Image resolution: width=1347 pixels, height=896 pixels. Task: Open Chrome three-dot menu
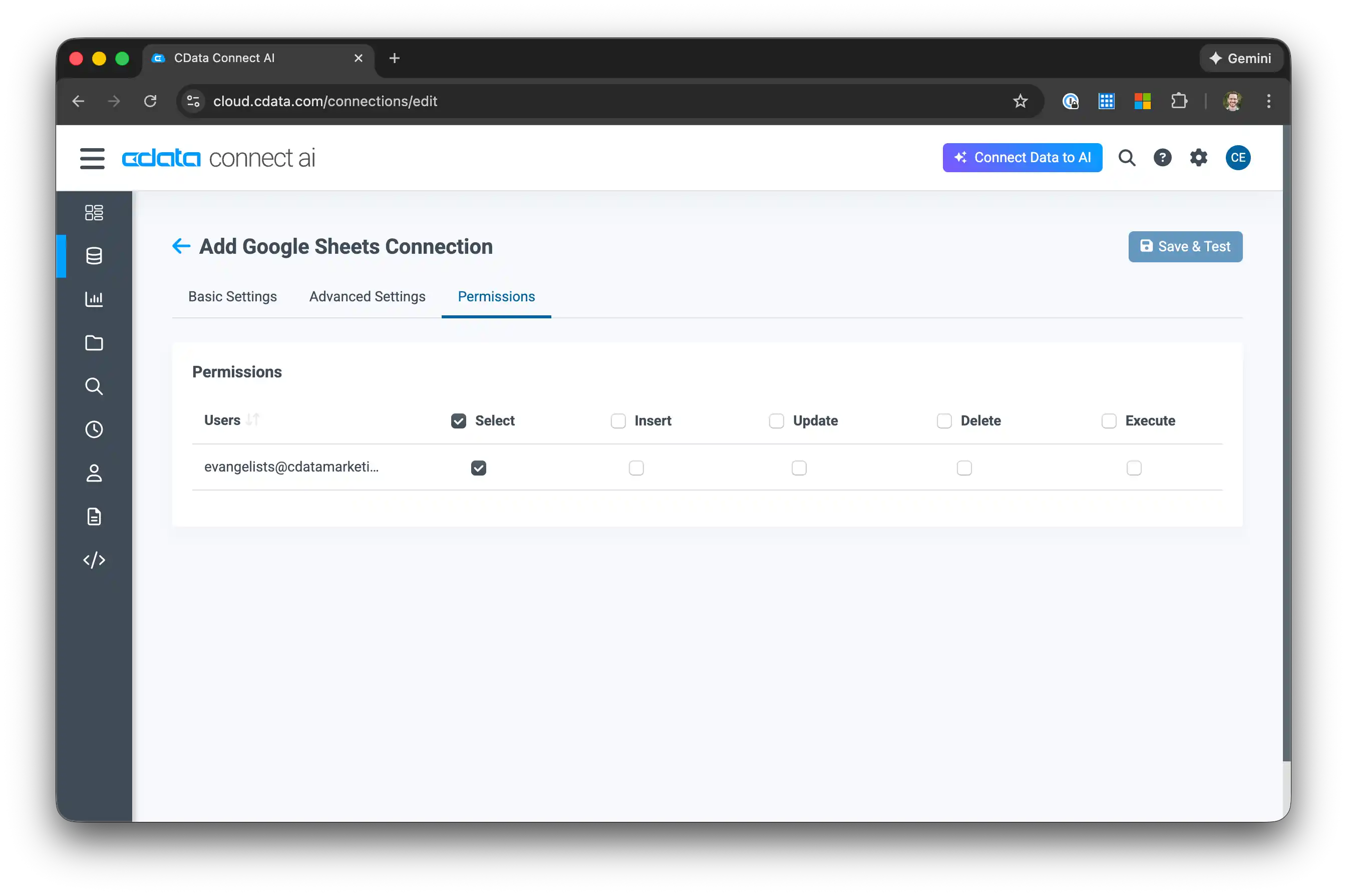tap(1268, 101)
